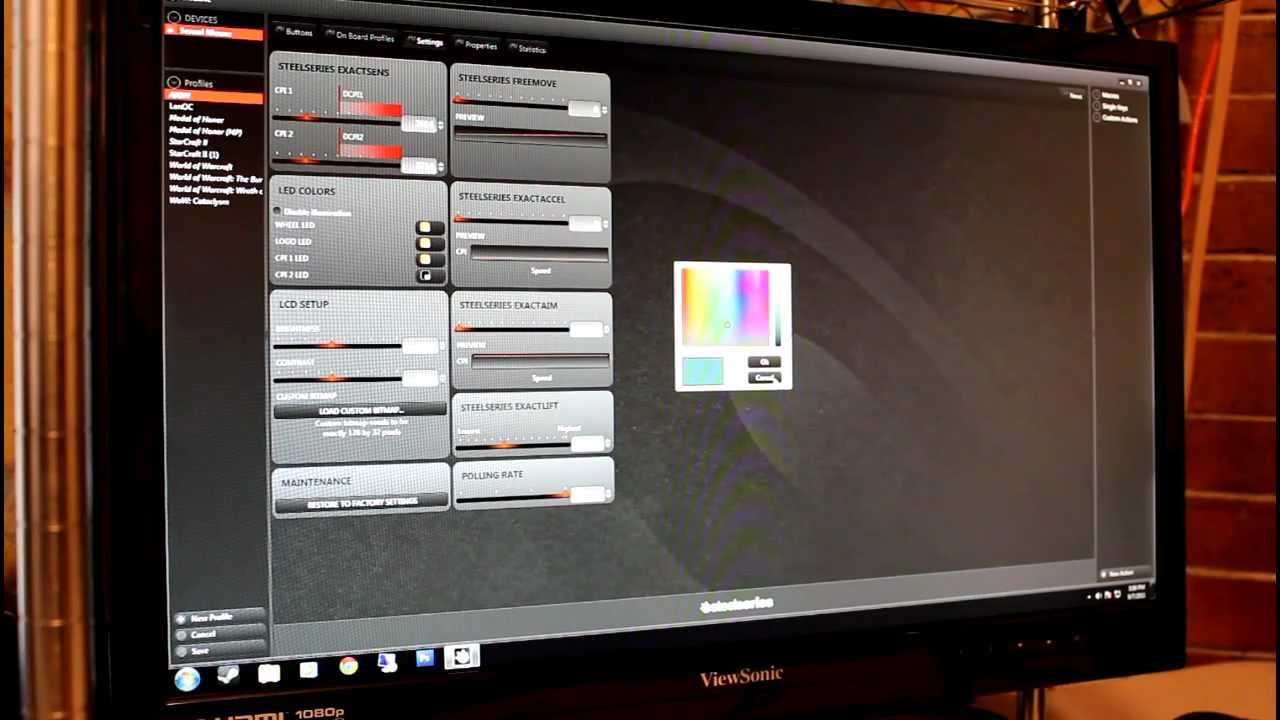This screenshot has height=720, width=1280.
Task: Select the Medal of Honor (MP) profile
Action: [205, 131]
